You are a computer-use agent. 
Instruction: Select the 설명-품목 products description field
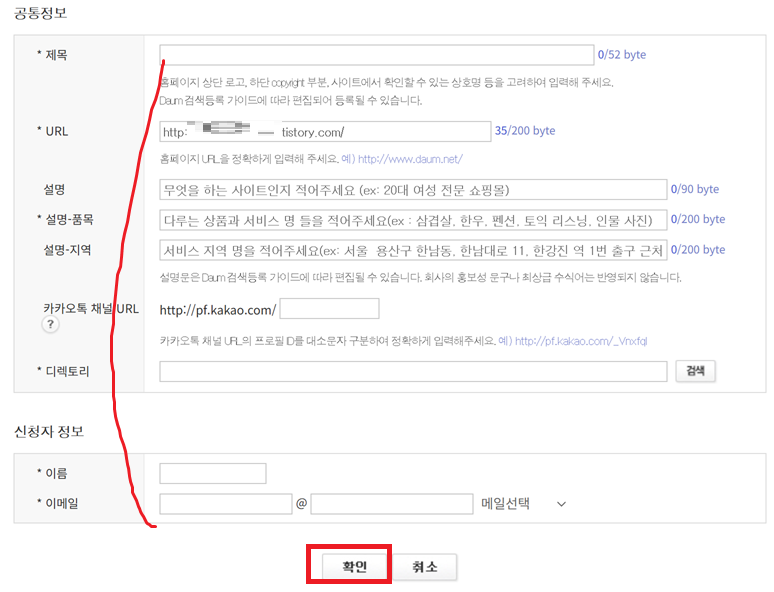pyautogui.click(x=412, y=220)
